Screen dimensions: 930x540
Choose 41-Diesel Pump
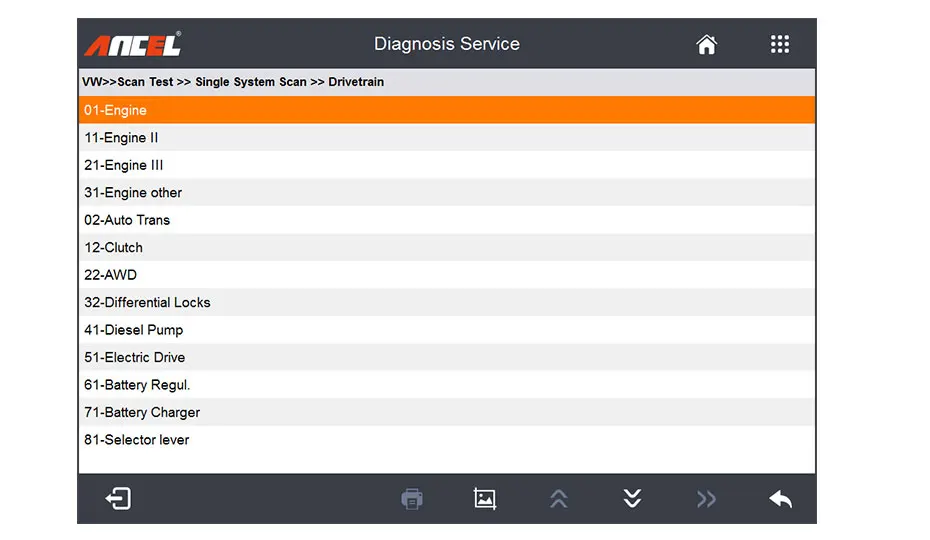[446, 330]
